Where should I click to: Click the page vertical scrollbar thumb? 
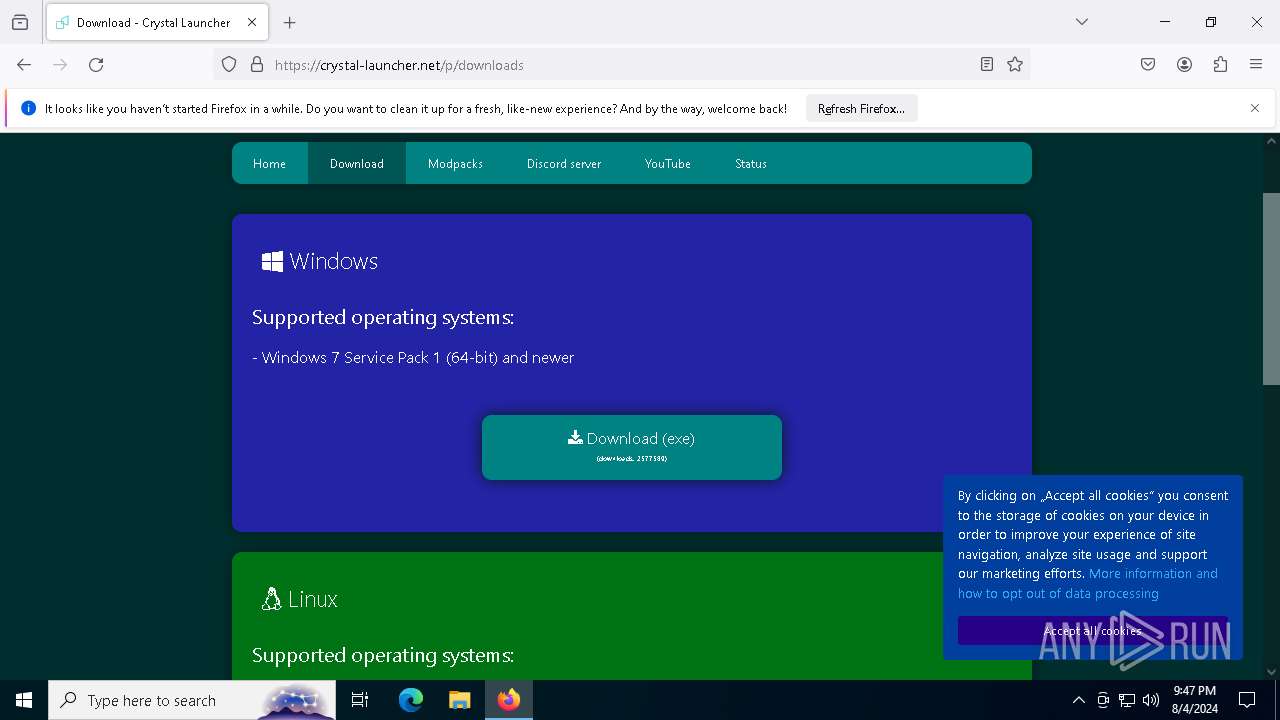pyautogui.click(x=1271, y=289)
